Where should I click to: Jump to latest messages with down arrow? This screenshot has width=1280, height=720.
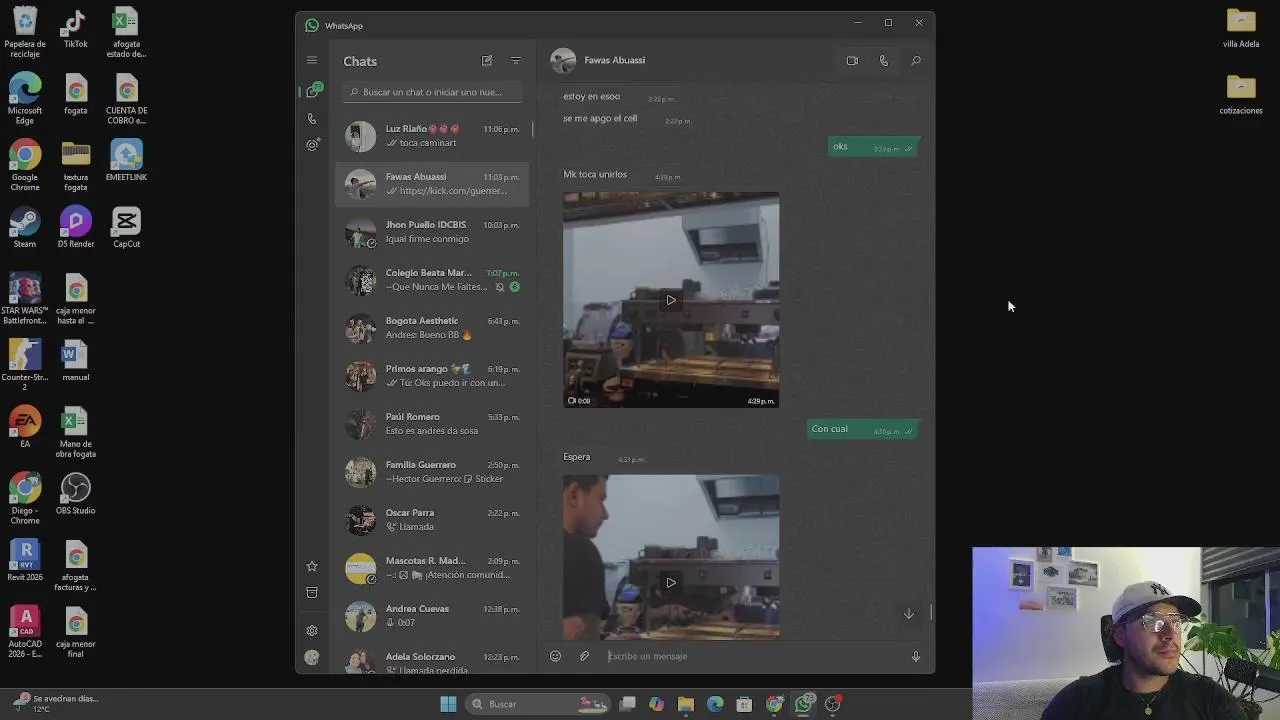point(909,613)
